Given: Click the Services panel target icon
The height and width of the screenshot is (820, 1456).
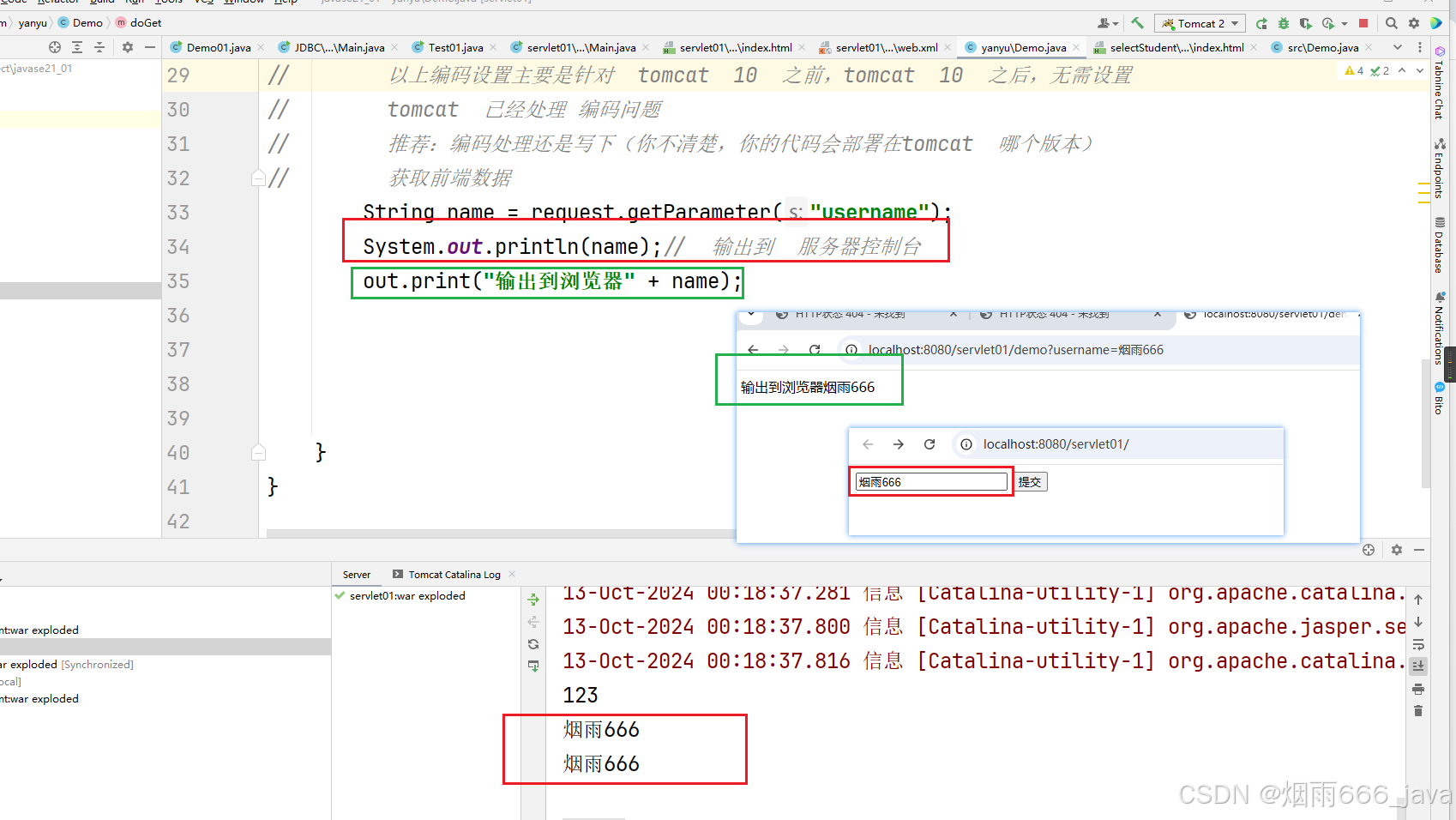Looking at the screenshot, I should pyautogui.click(x=1369, y=550).
